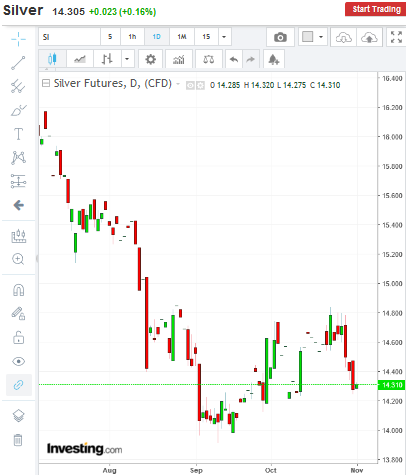Screen dimensions: 406x475
Task: Remove drawings with trash can icon
Action: [18, 440]
